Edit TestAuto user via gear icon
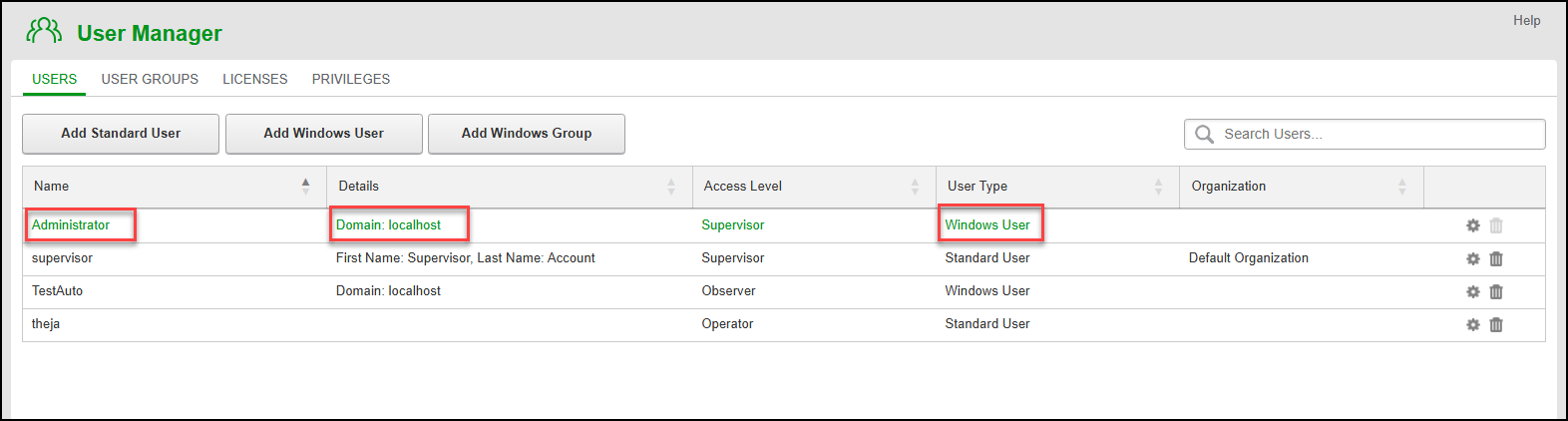The height and width of the screenshot is (421, 1568). (x=1472, y=291)
